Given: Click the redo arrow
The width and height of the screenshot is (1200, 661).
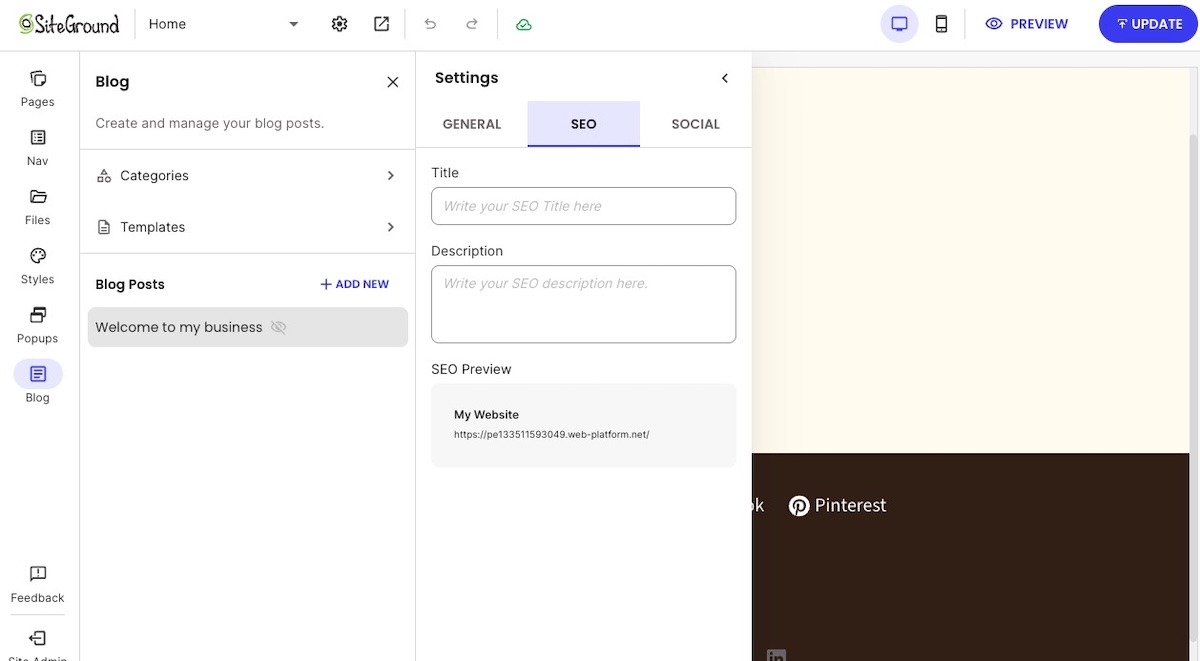Looking at the screenshot, I should (472, 24).
